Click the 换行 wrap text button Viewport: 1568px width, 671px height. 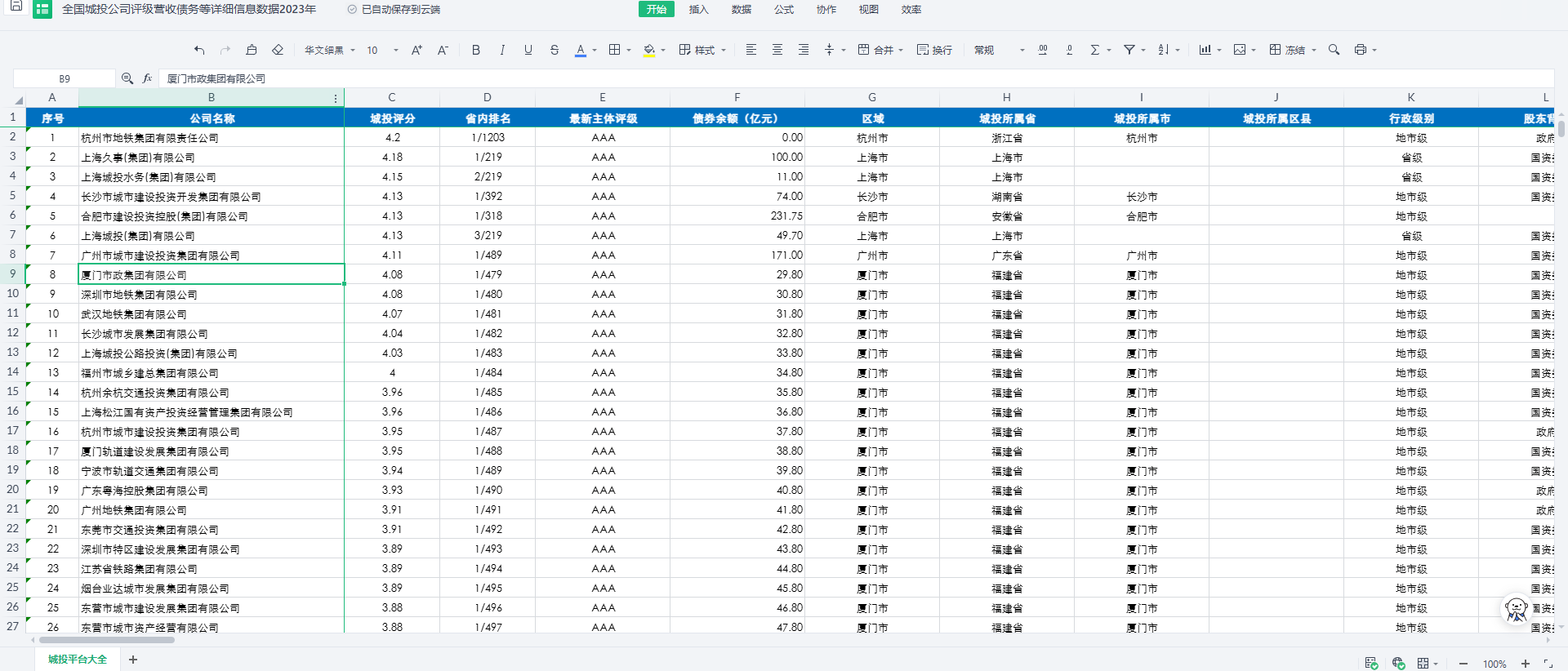pyautogui.click(x=934, y=50)
